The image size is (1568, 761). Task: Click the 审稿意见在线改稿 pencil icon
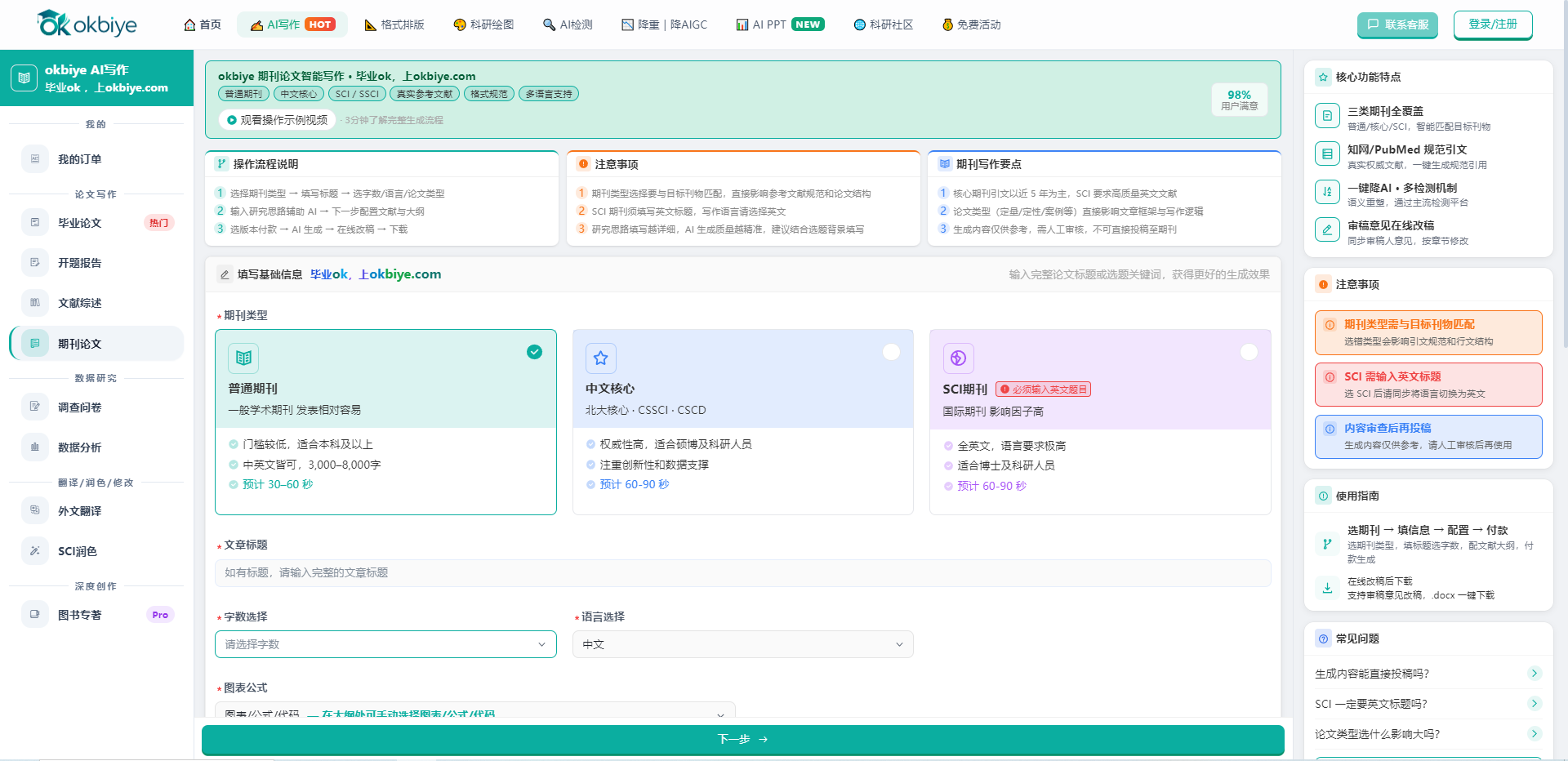click(1327, 229)
